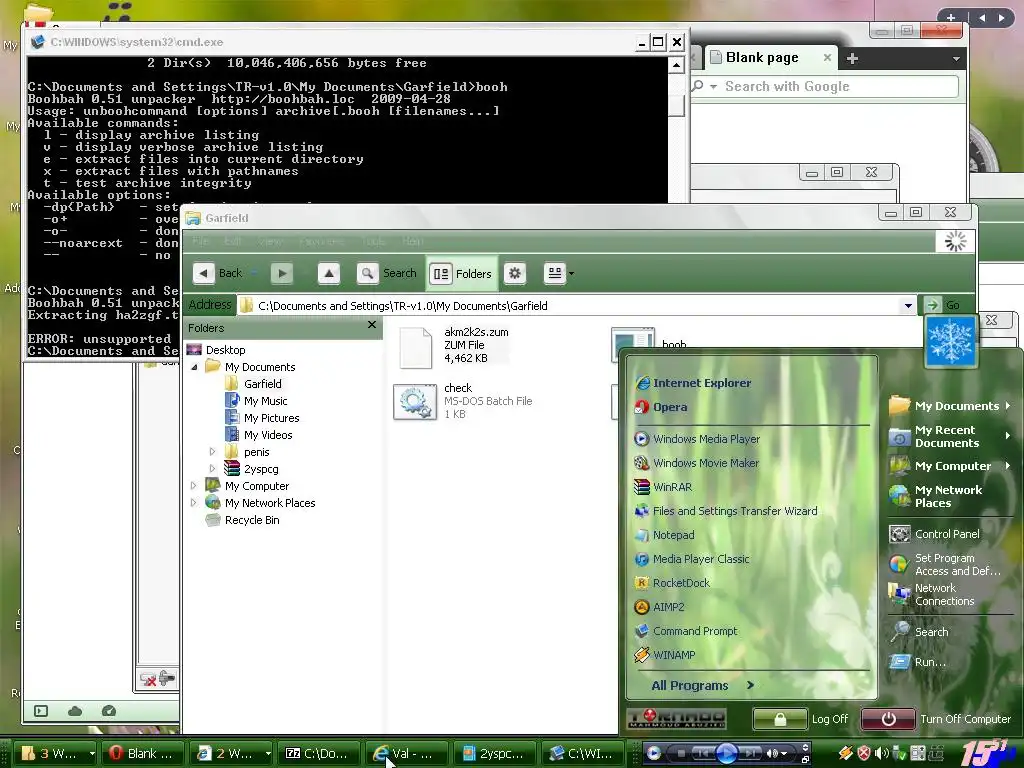Click the speaker volume tray icon

coord(881,754)
